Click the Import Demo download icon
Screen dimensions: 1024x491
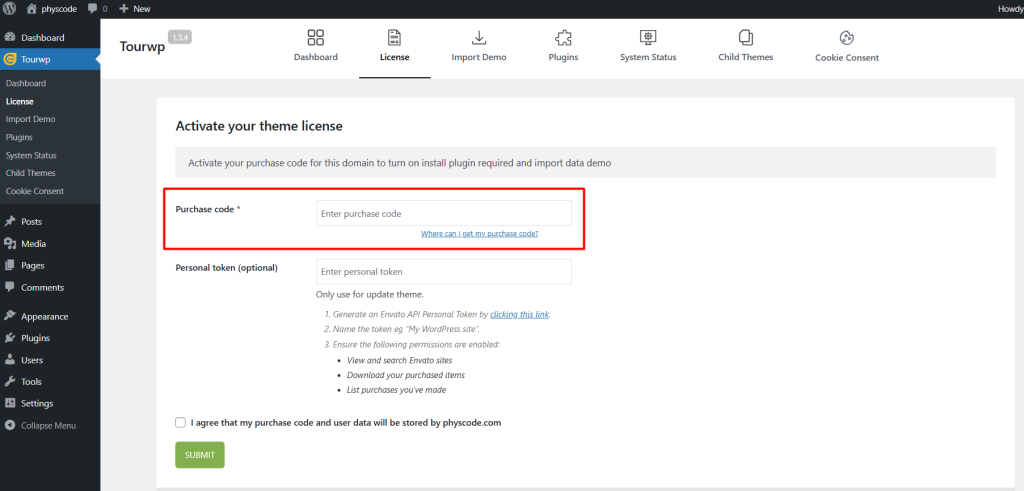[x=479, y=37]
